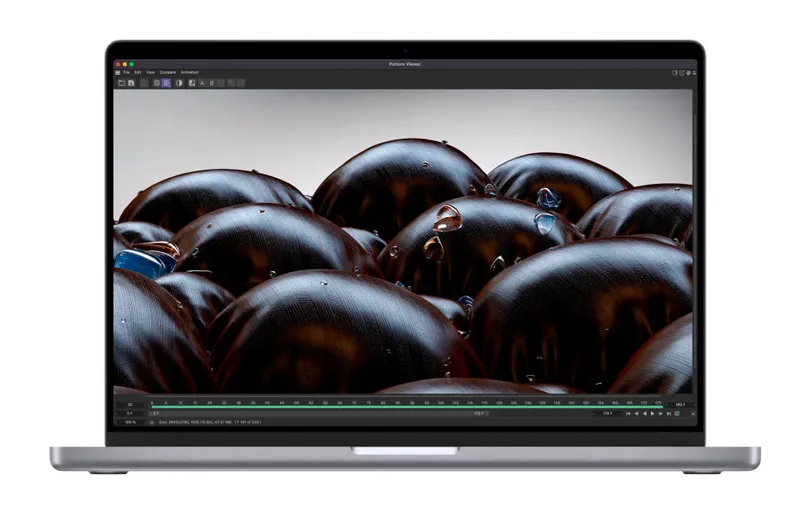The image size is (800, 505).
Task: Select the half-circle contrast display icon
Action: [x=179, y=83]
